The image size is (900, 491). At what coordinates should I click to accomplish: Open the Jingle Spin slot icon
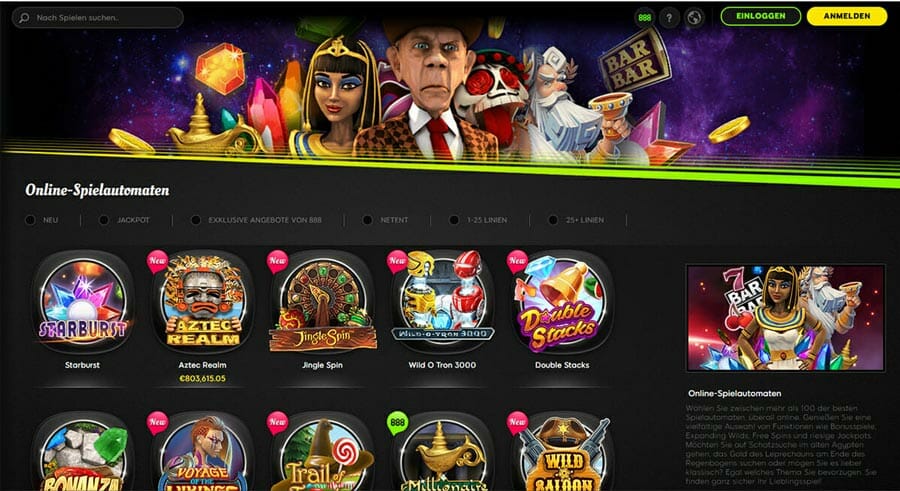coord(323,301)
